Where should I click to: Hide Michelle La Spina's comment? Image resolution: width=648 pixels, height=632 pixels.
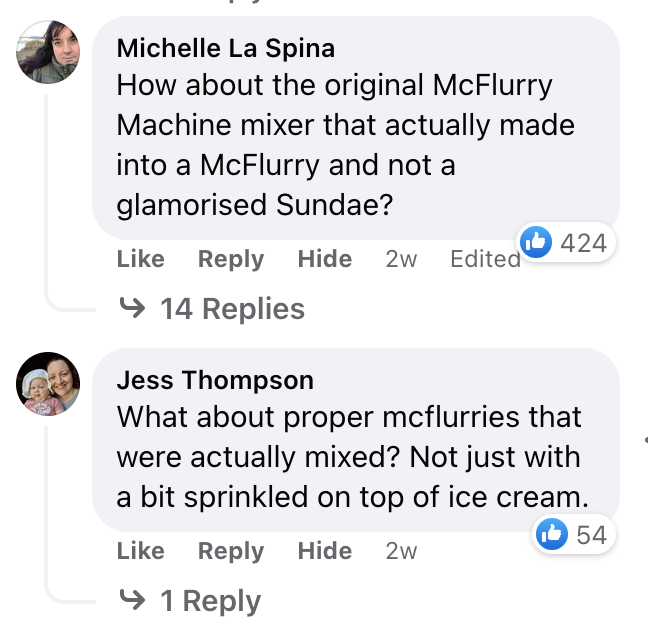tap(325, 259)
